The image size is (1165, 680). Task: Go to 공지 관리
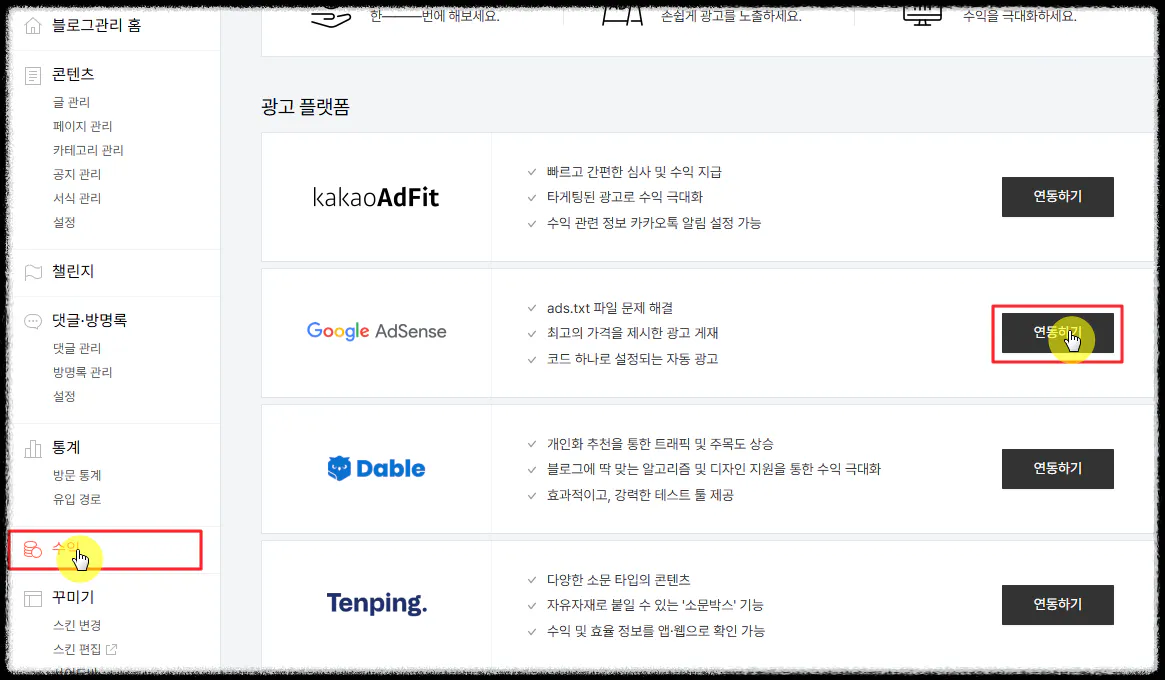tap(77, 175)
